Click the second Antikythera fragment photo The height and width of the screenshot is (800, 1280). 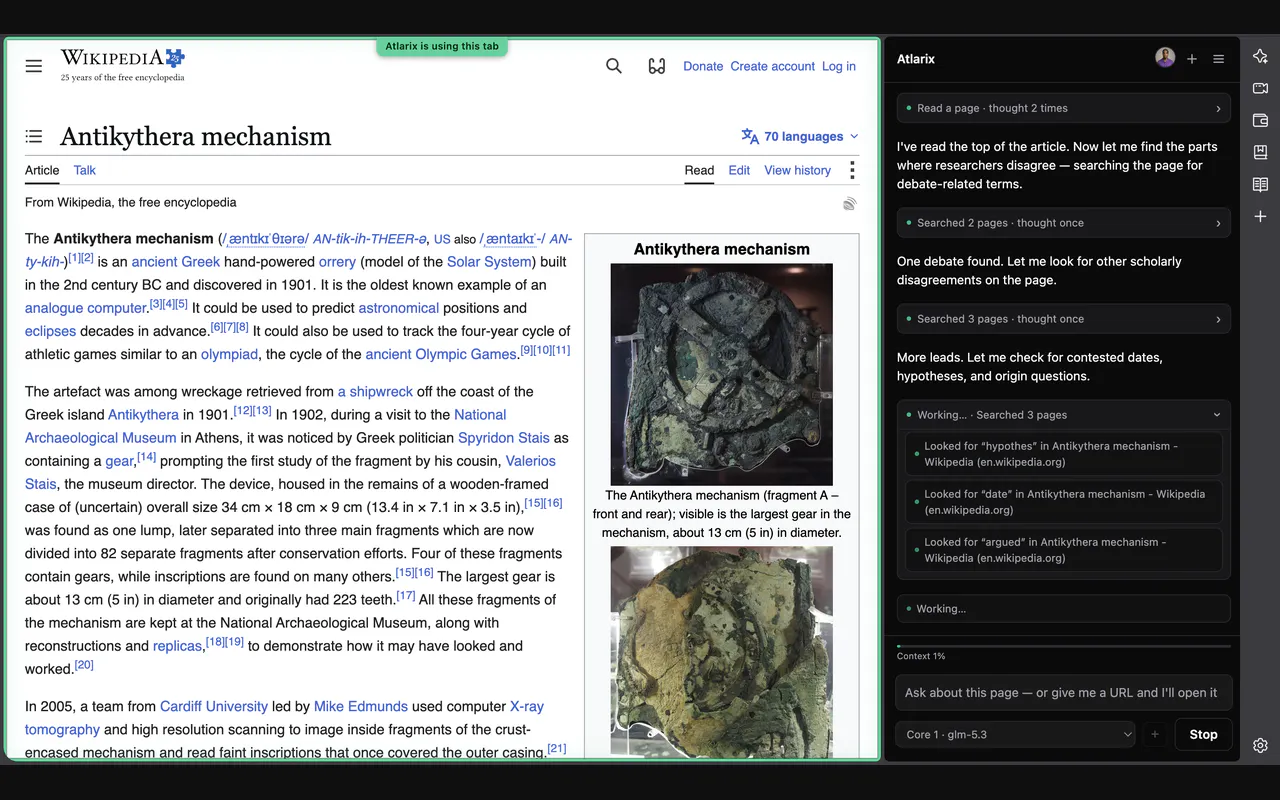tap(722, 650)
